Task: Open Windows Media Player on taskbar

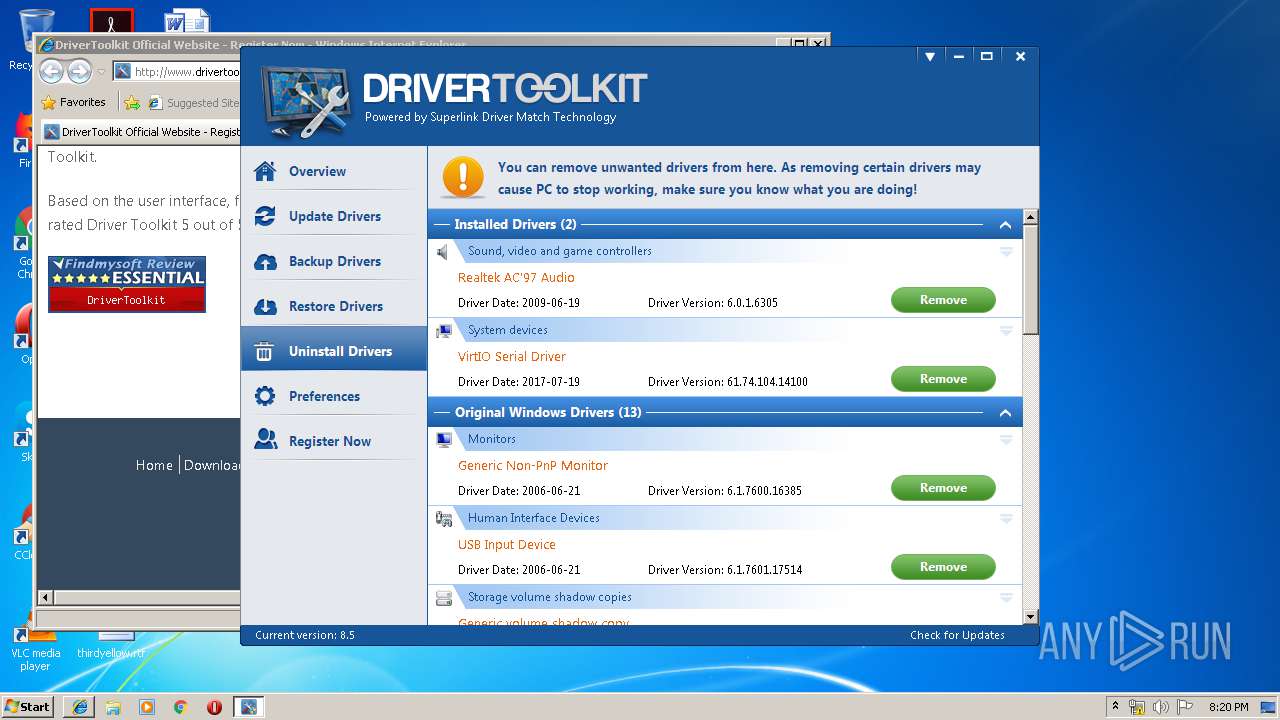Action: point(147,707)
